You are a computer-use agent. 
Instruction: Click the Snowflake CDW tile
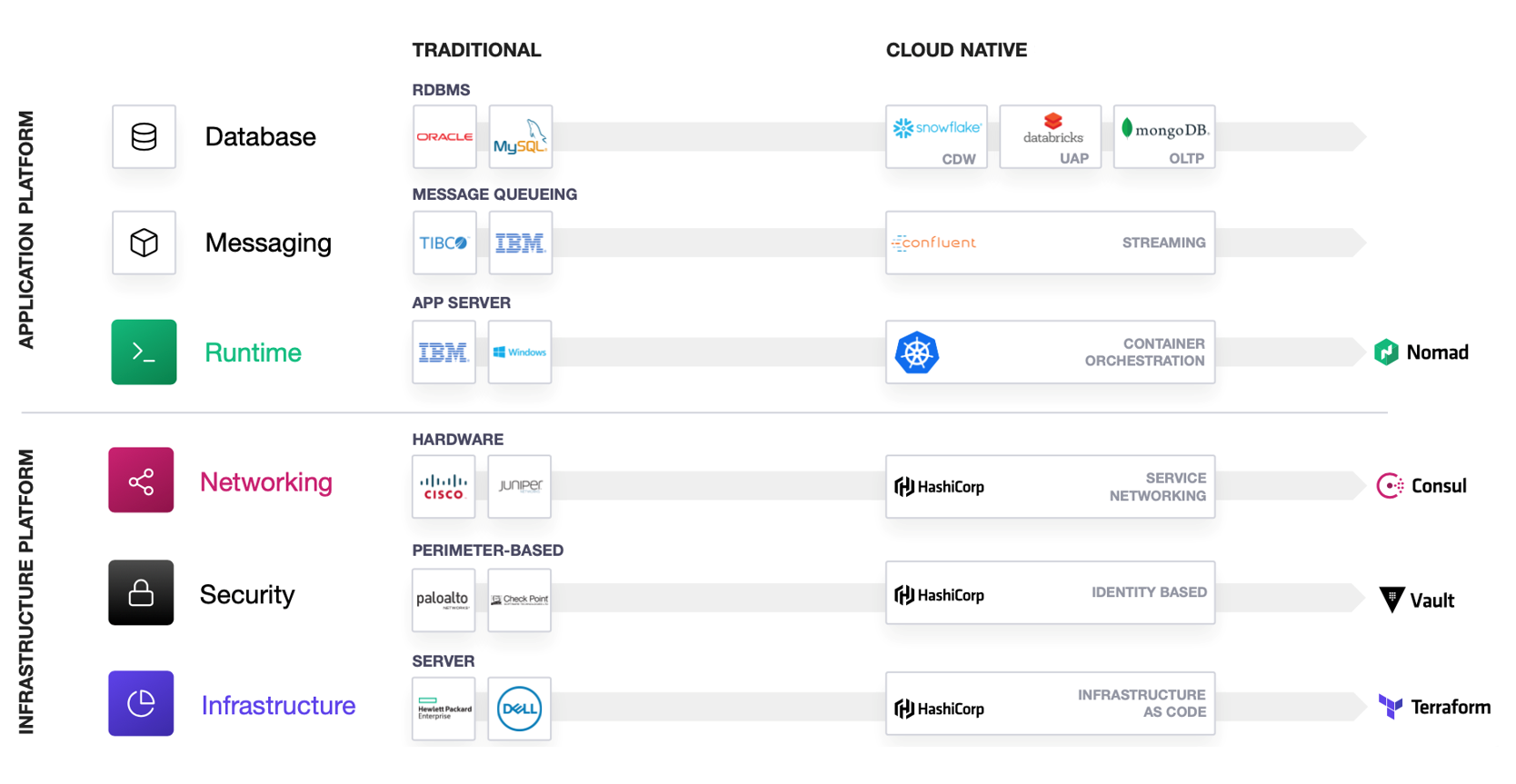pos(937,136)
